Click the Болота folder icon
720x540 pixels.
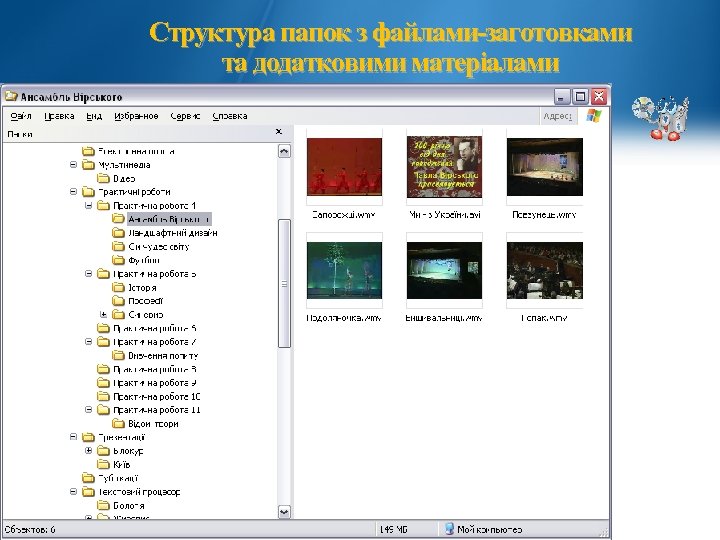pos(103,506)
